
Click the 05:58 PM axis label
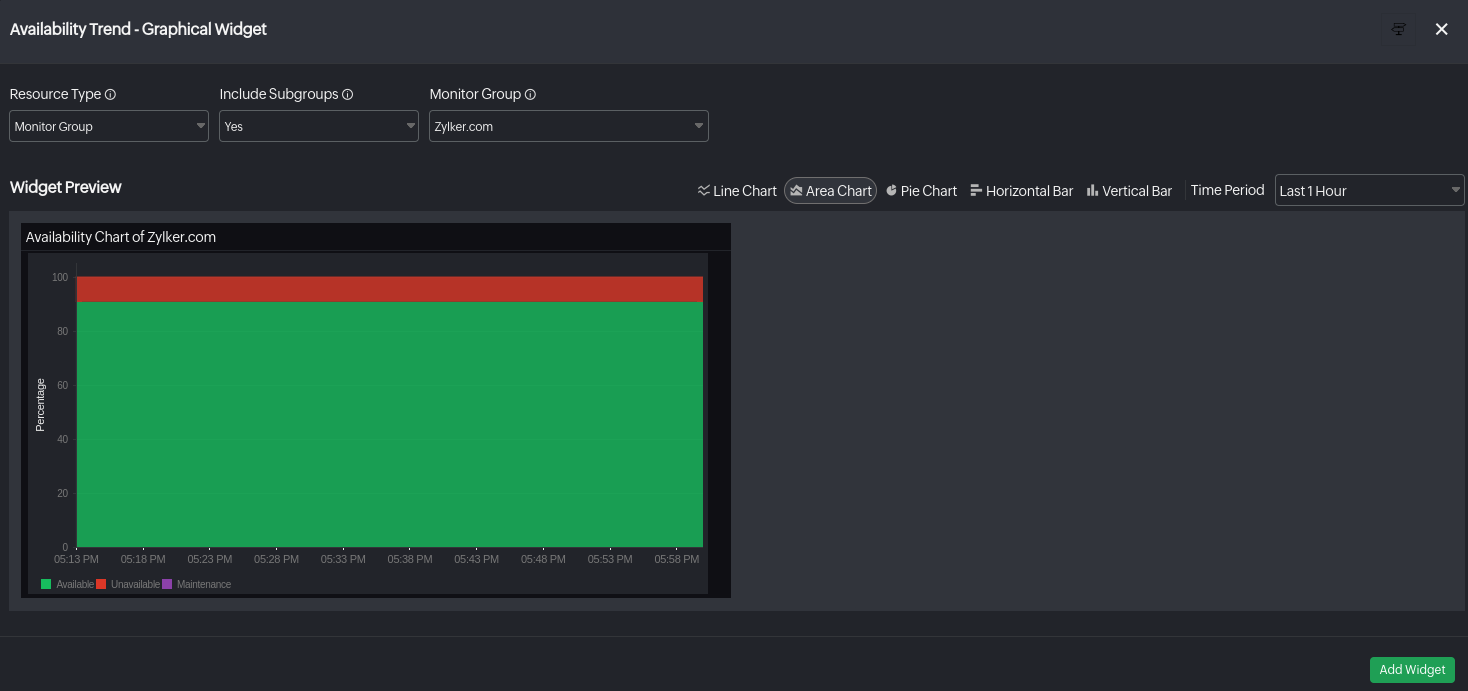click(677, 559)
